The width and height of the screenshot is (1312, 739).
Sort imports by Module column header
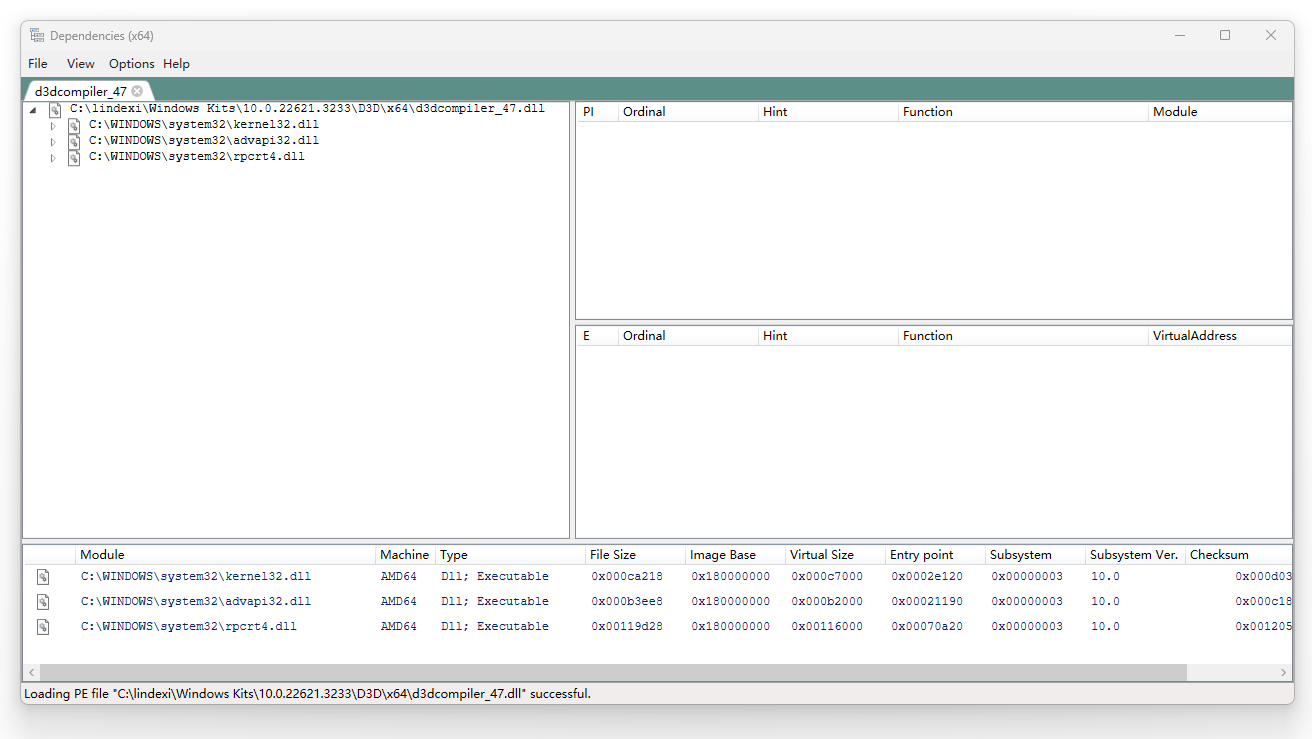coord(1220,112)
